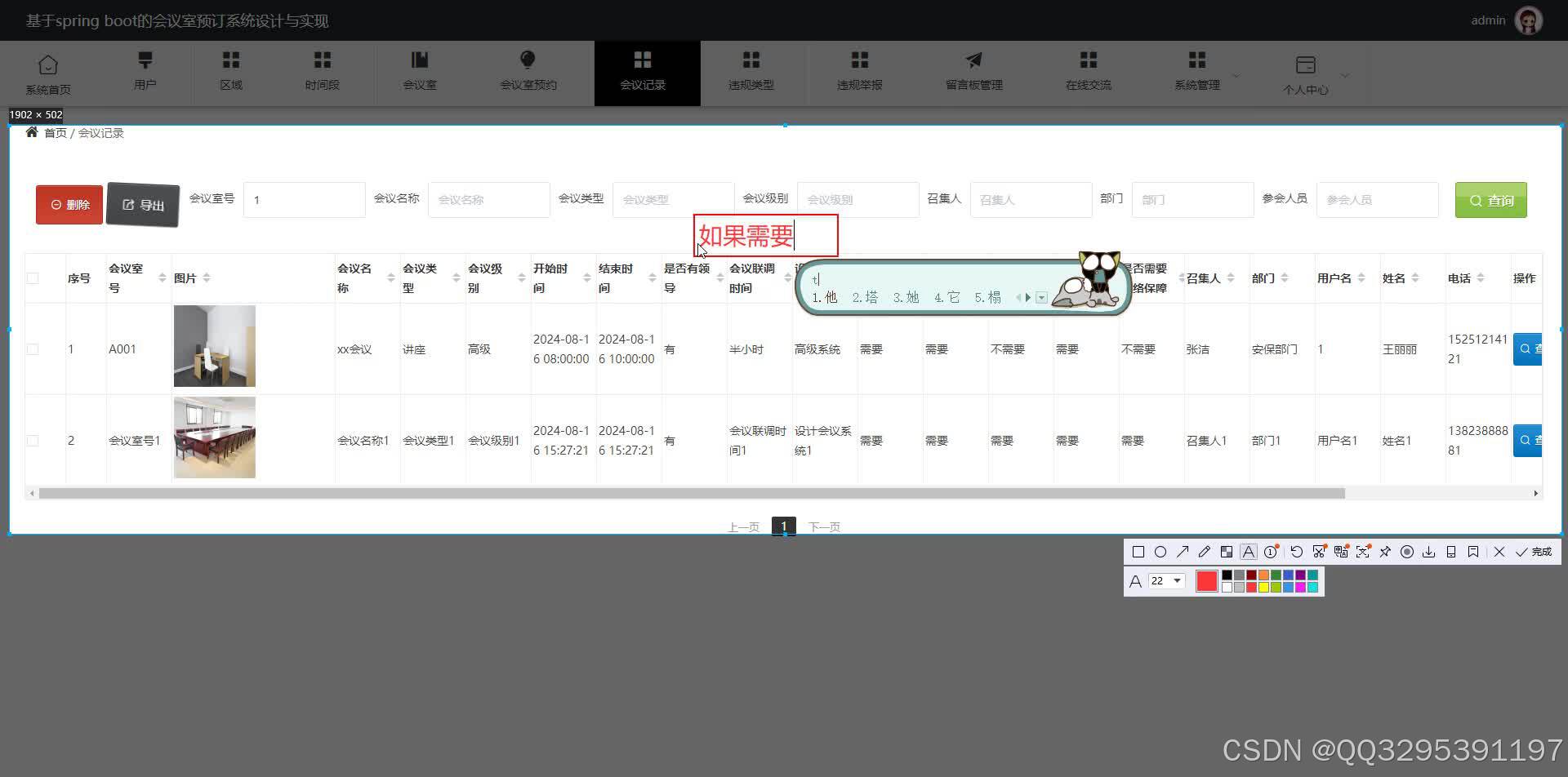Click the undo icon in annotation toolbar
This screenshot has width=1568, height=777.
pos(1296,552)
